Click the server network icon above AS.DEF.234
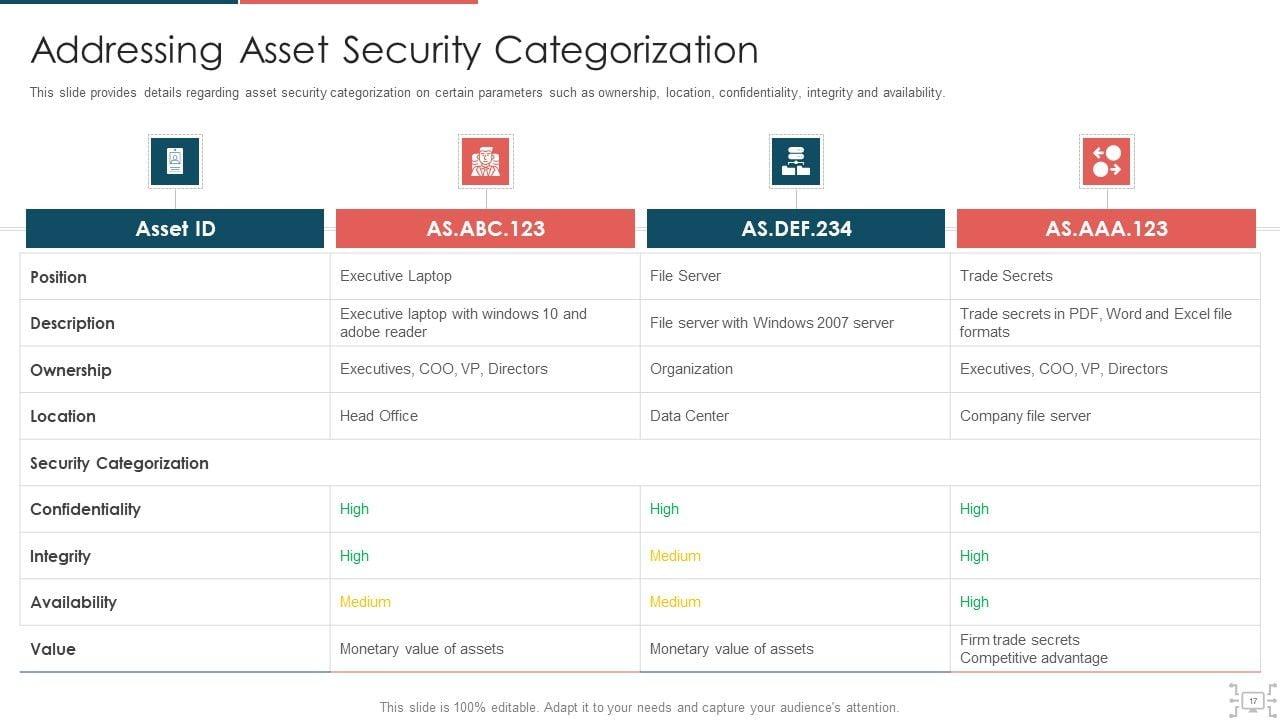The width and height of the screenshot is (1280, 720). 796,161
